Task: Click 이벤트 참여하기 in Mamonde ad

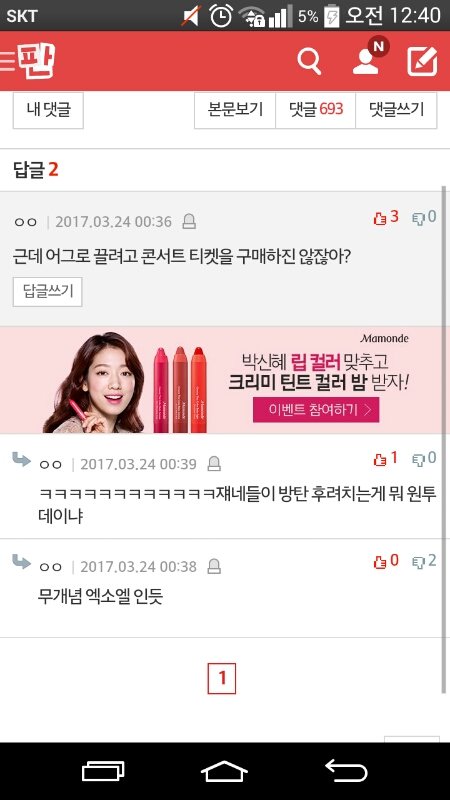Action: click(x=316, y=410)
